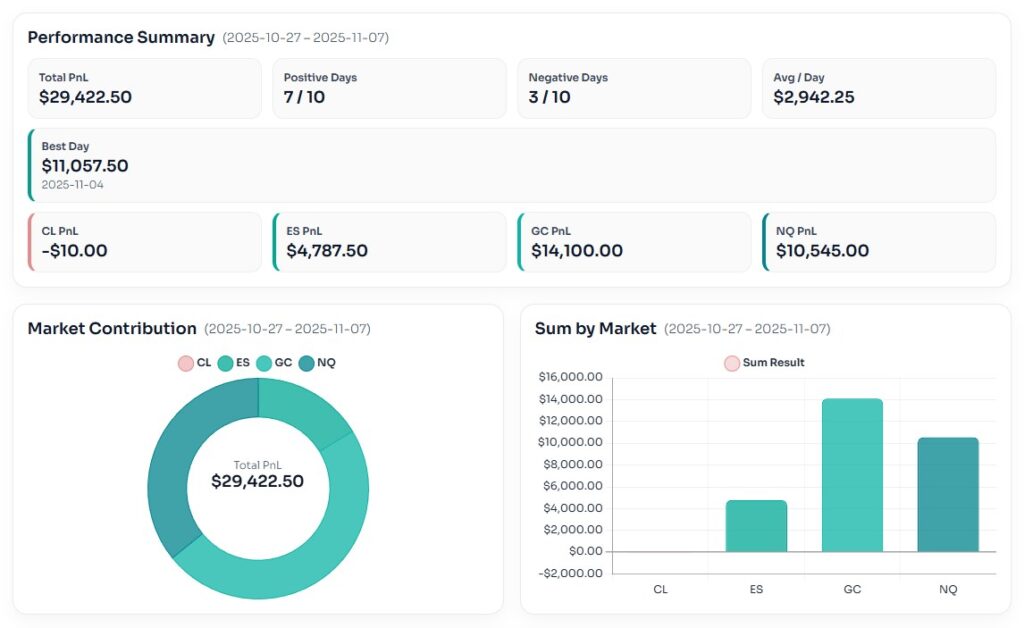Click the ES bar in Sum by Market
1024x628 pixels.
(x=756, y=525)
